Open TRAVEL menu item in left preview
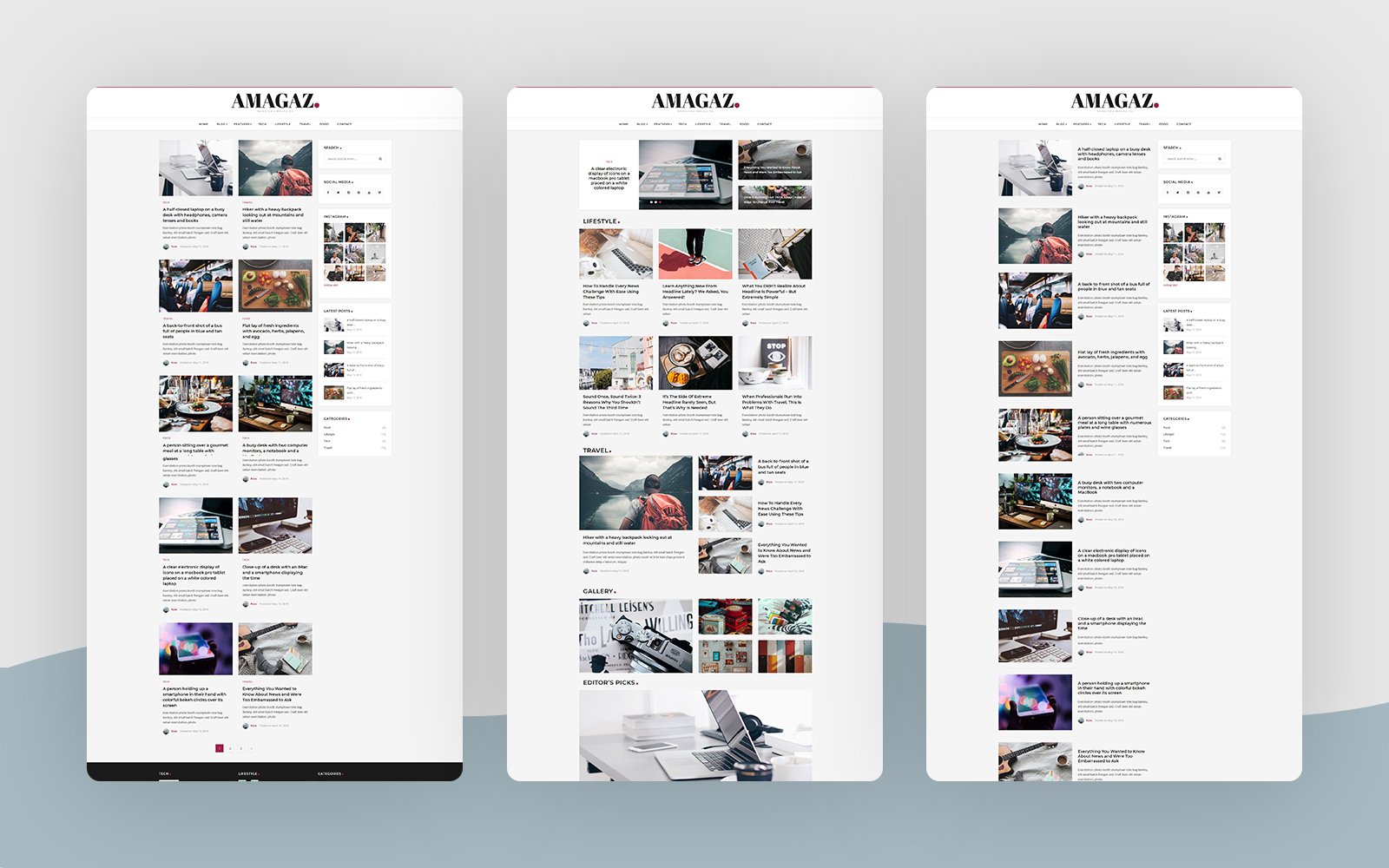This screenshot has width=1389, height=868. click(306, 124)
